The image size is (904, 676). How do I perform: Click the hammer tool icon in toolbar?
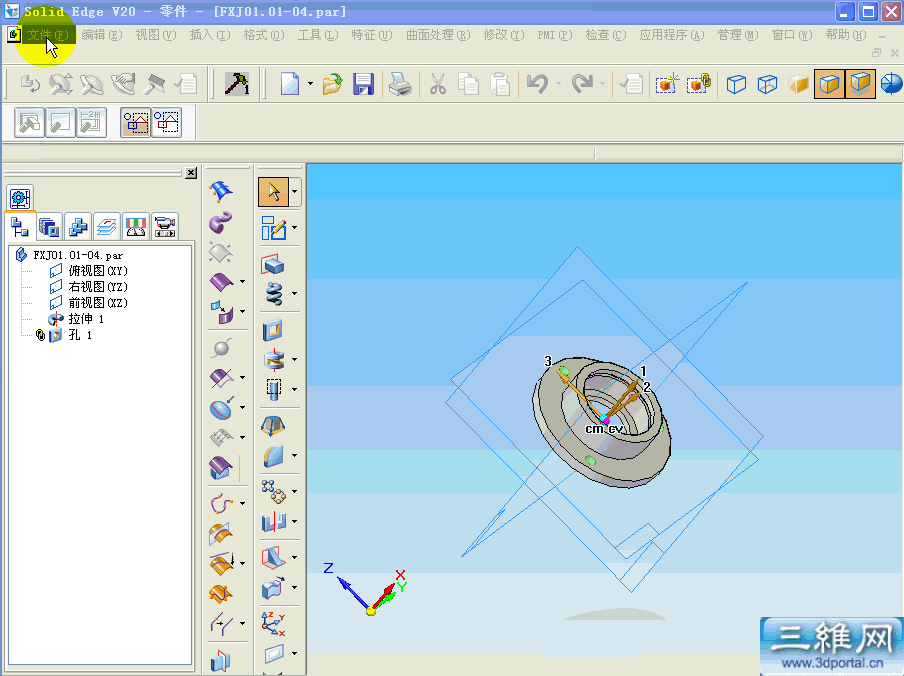click(236, 84)
